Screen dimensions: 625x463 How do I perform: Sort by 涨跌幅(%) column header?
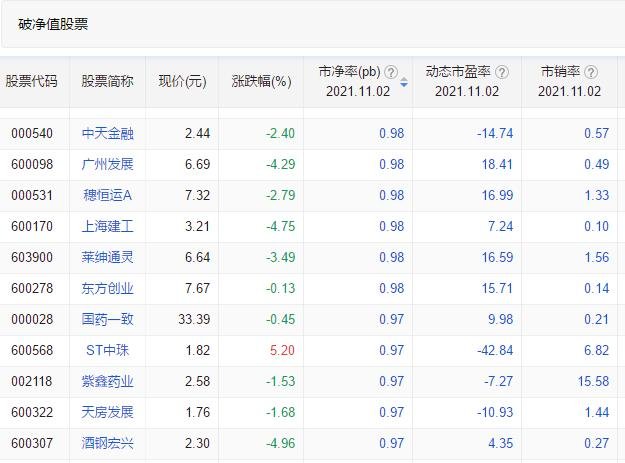pyautogui.click(x=261, y=82)
